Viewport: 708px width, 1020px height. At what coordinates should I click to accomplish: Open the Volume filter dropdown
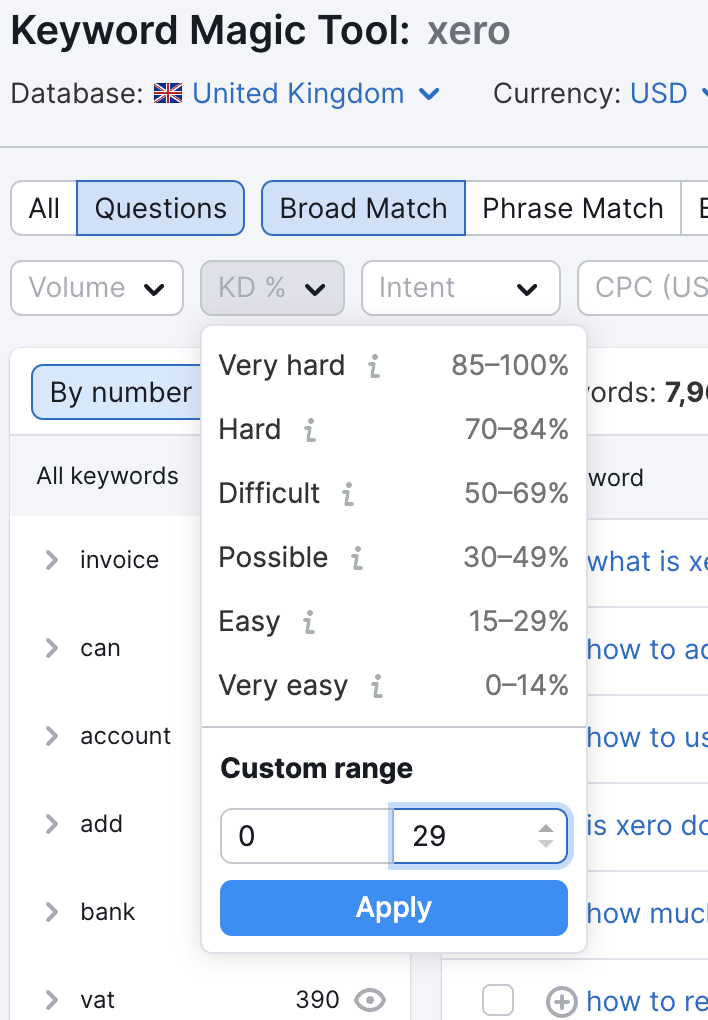97,288
